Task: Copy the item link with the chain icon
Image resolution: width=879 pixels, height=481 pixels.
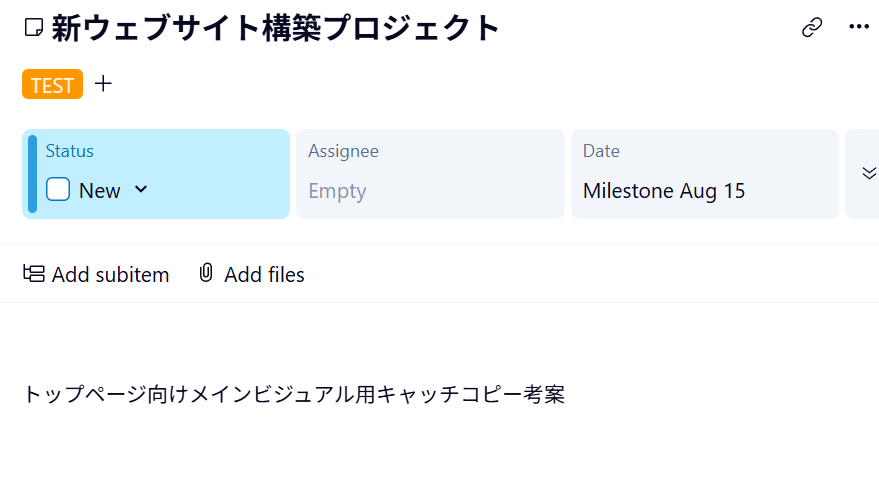Action: (x=812, y=28)
